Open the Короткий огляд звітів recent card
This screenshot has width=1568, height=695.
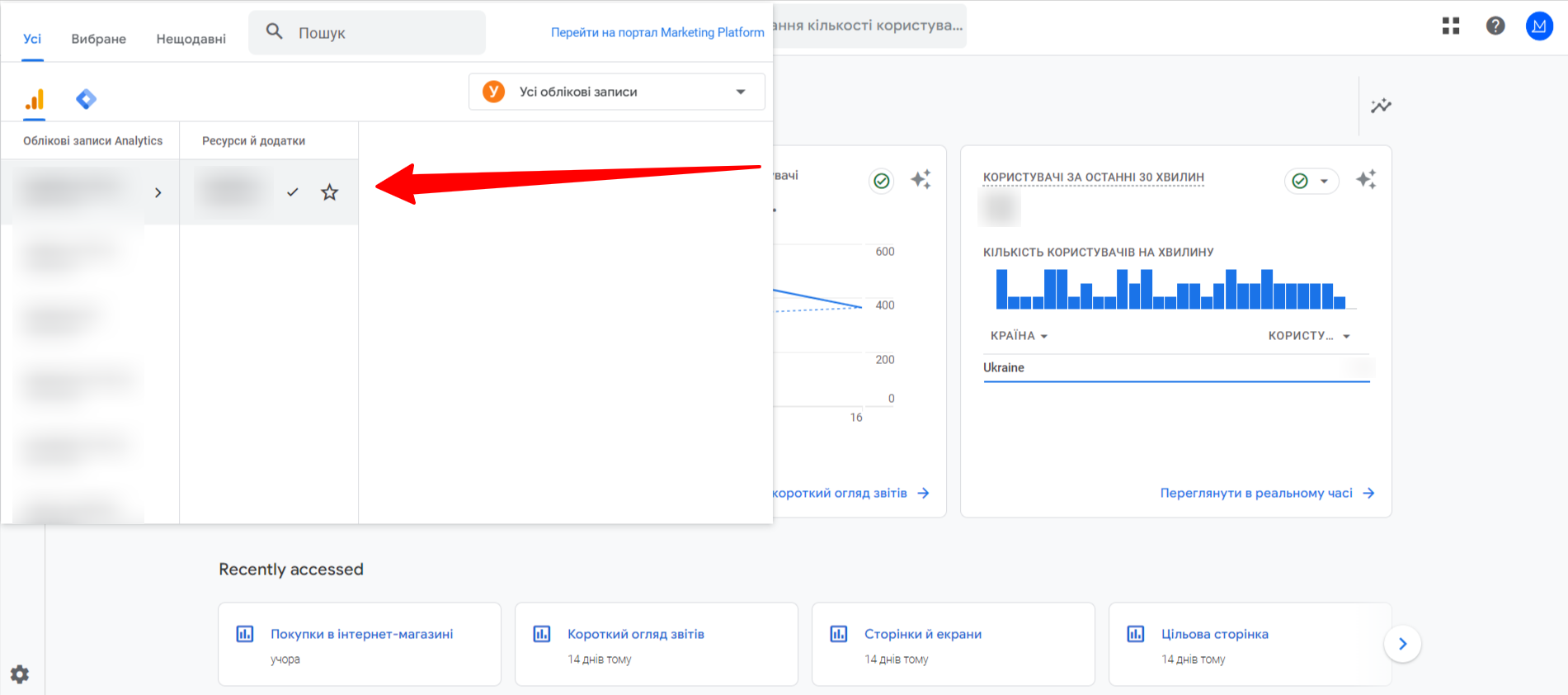pyautogui.click(x=657, y=644)
